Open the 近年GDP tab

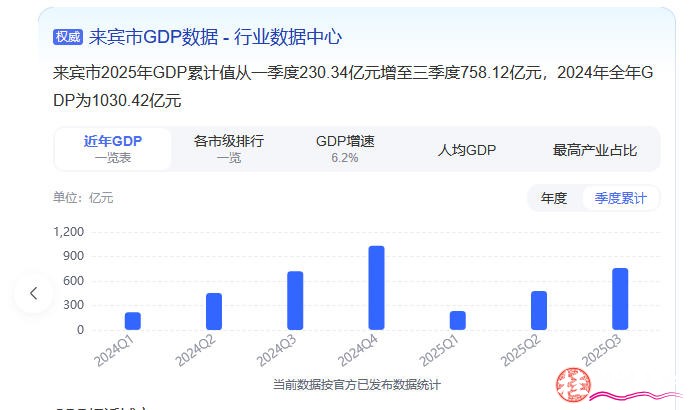click(x=112, y=148)
